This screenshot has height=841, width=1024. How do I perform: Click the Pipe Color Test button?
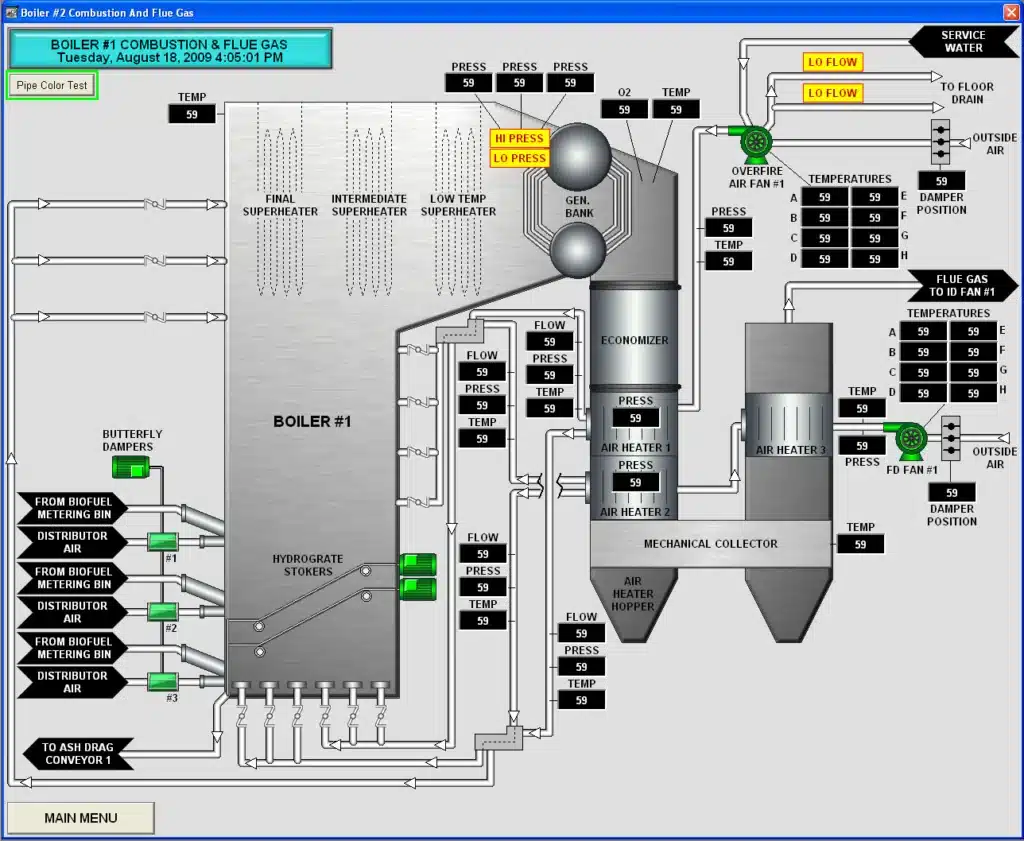point(52,86)
